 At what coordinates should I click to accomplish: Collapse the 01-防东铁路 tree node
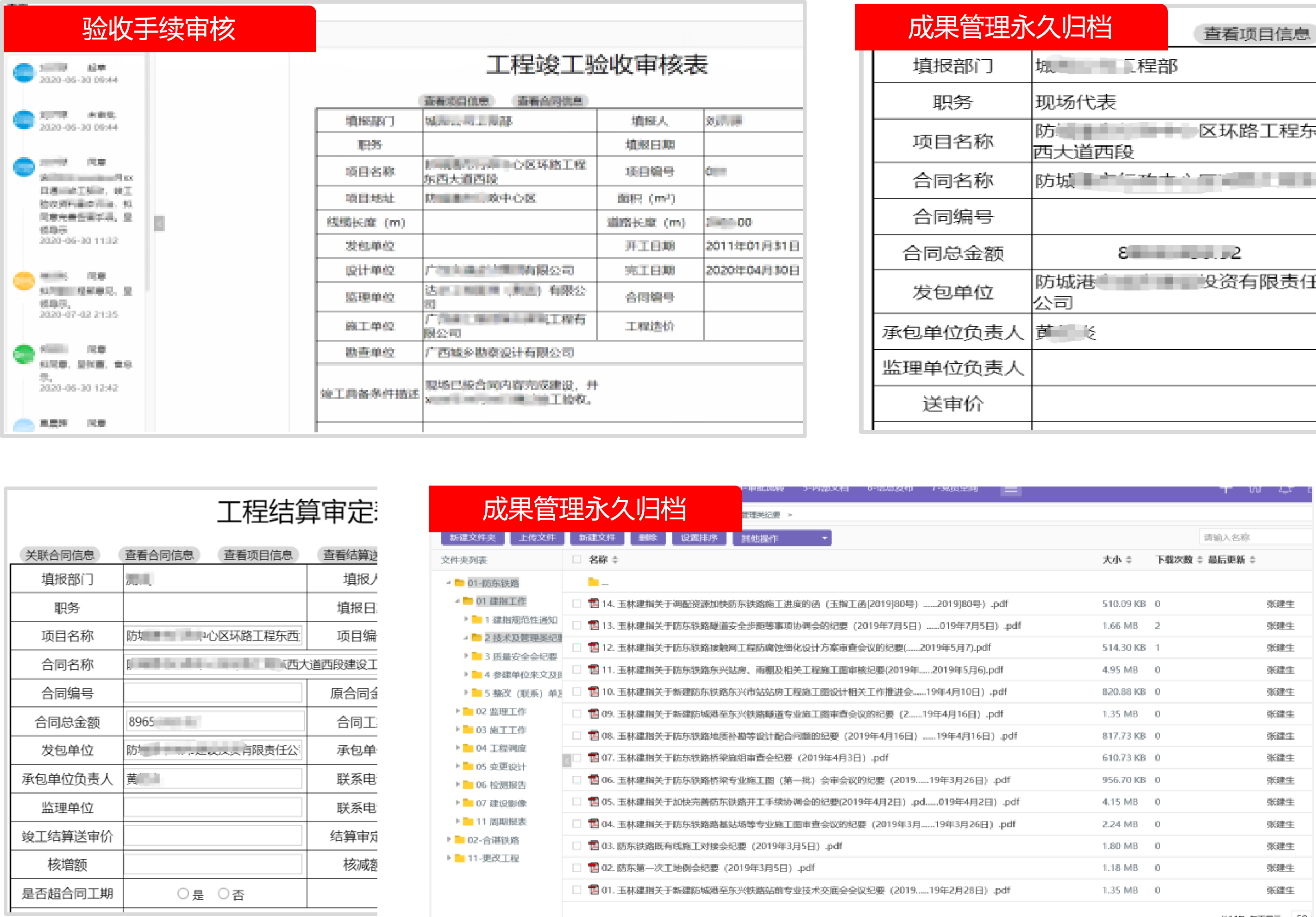coord(449,582)
